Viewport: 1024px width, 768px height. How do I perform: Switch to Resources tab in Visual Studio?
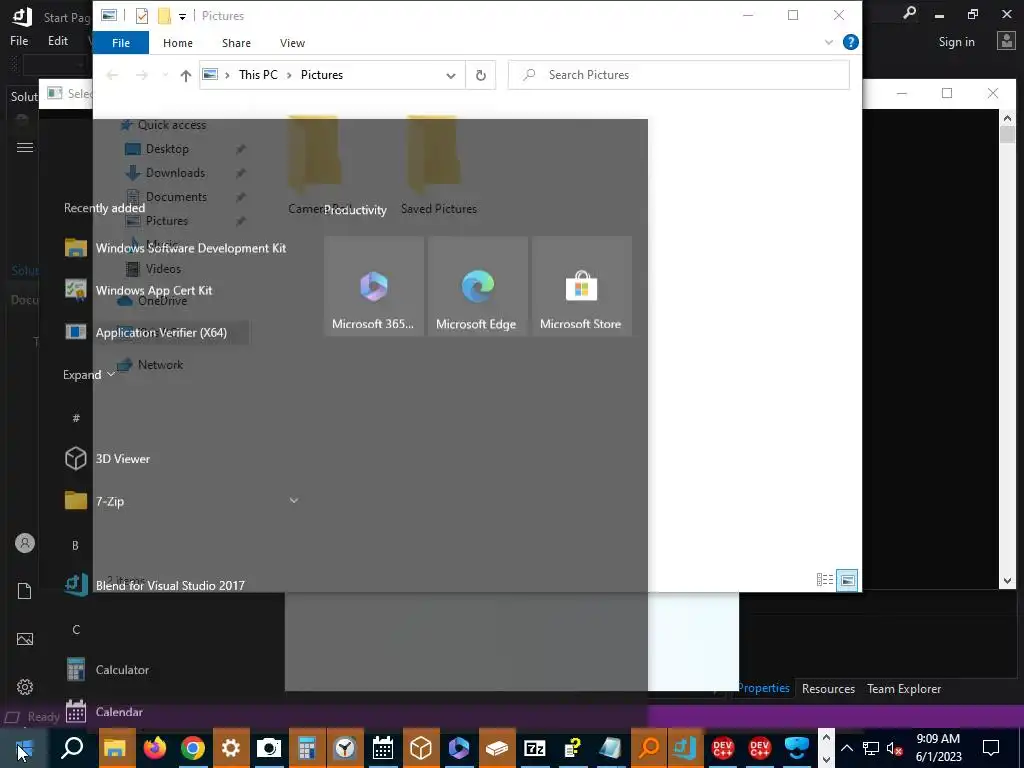click(x=828, y=688)
